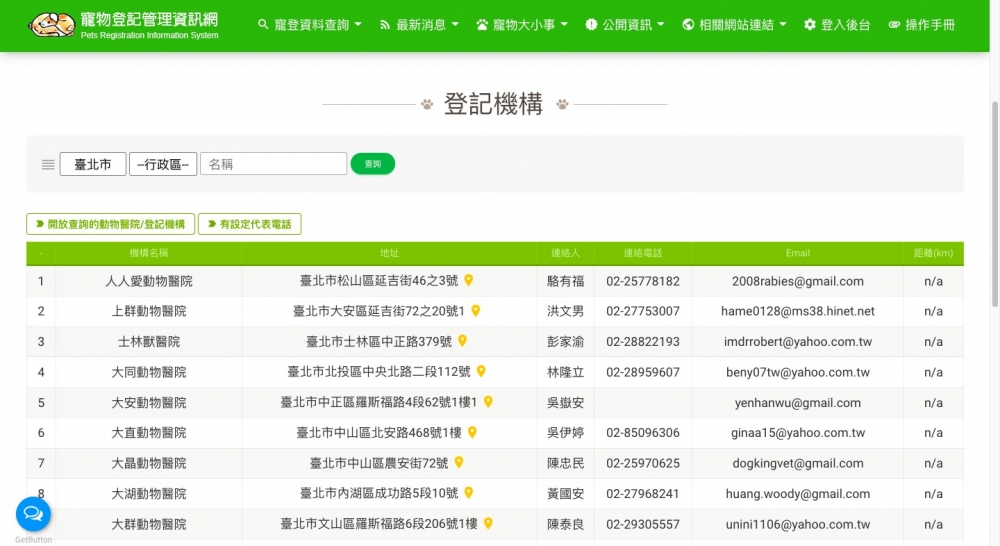Screen dimensions: 1000x546
Task: Expand the 寵登資料查詢 menu
Action: click(x=310, y=25)
